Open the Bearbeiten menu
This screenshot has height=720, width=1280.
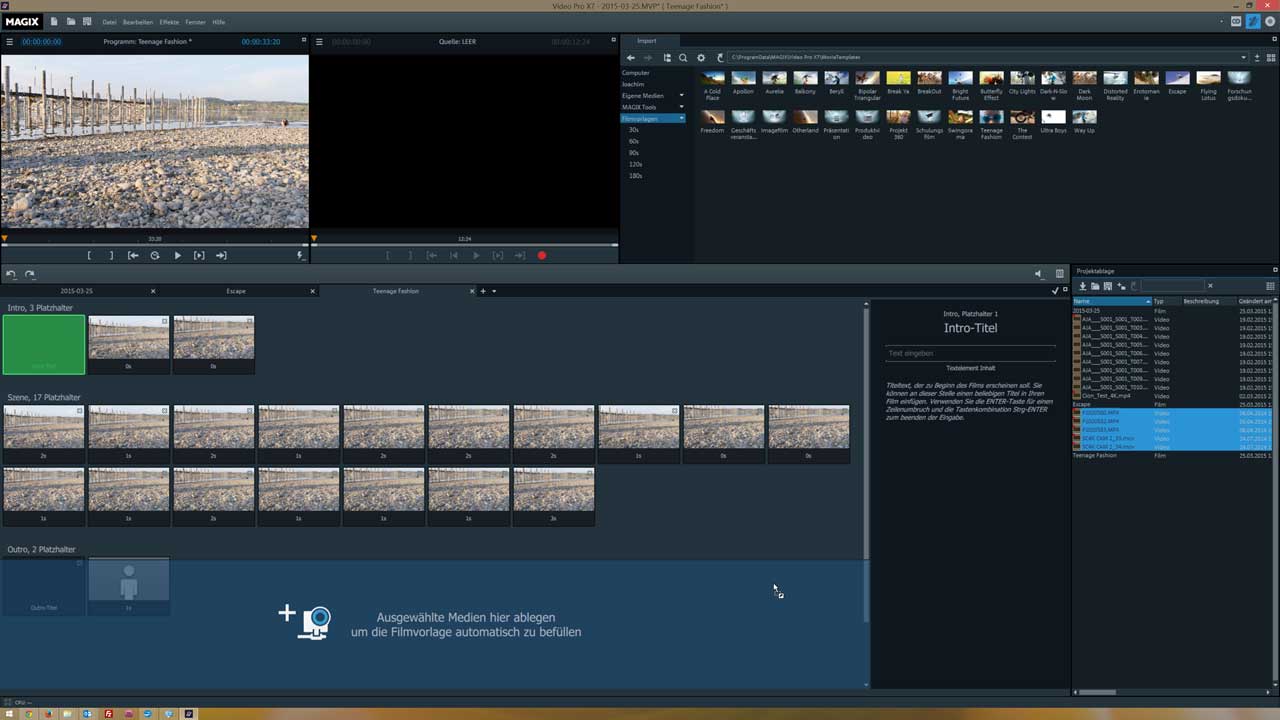[x=138, y=22]
